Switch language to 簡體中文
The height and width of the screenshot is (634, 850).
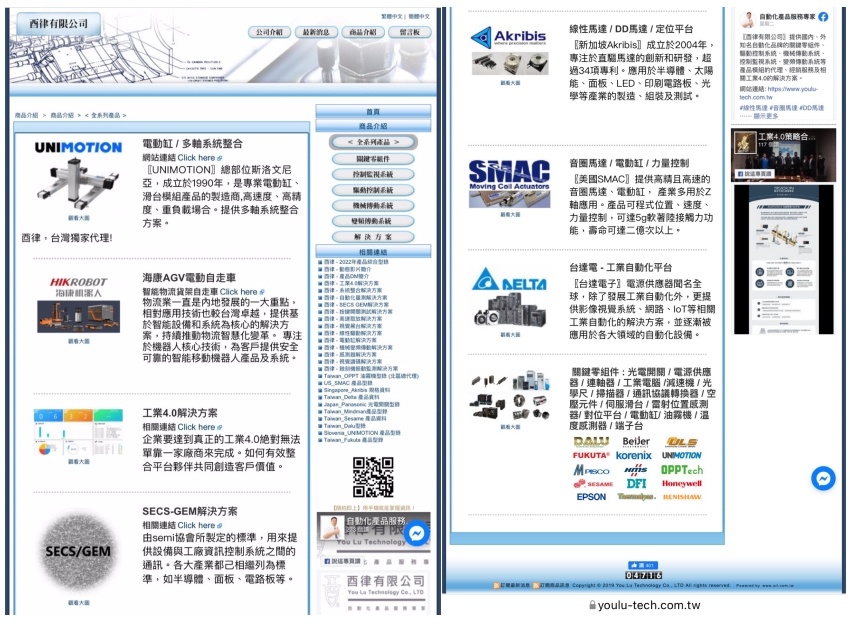[419, 17]
